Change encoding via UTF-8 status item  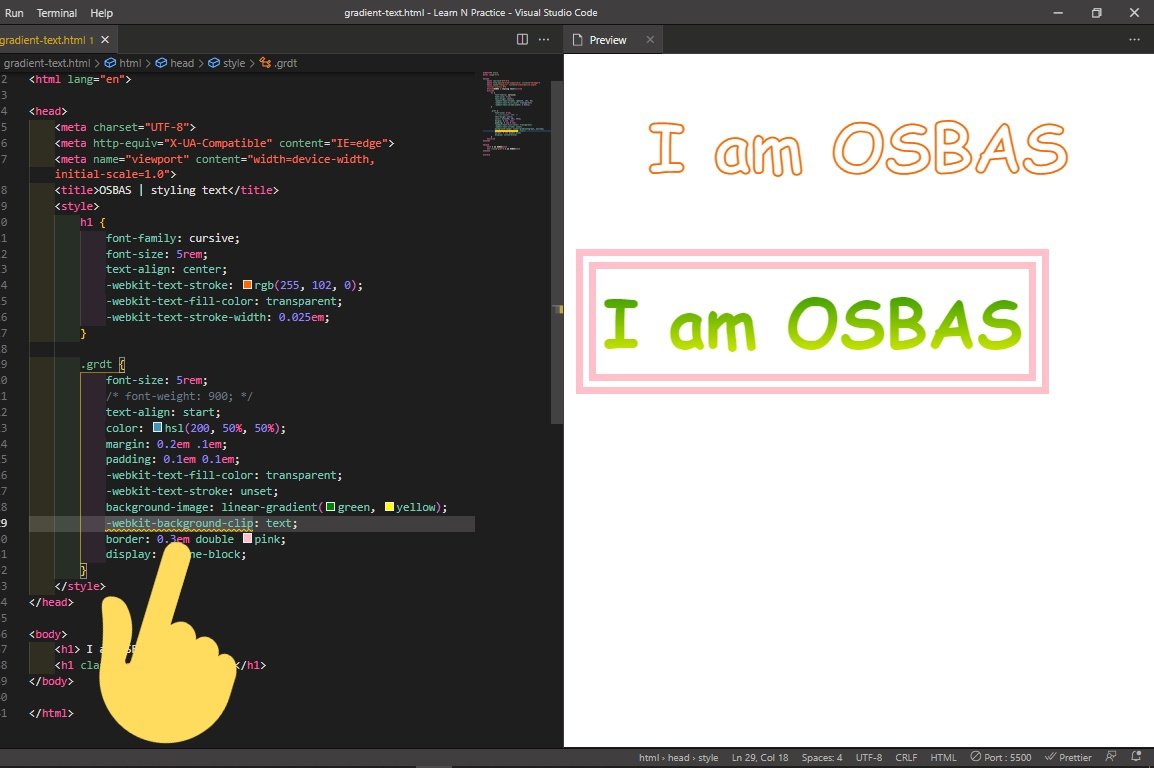[868, 758]
